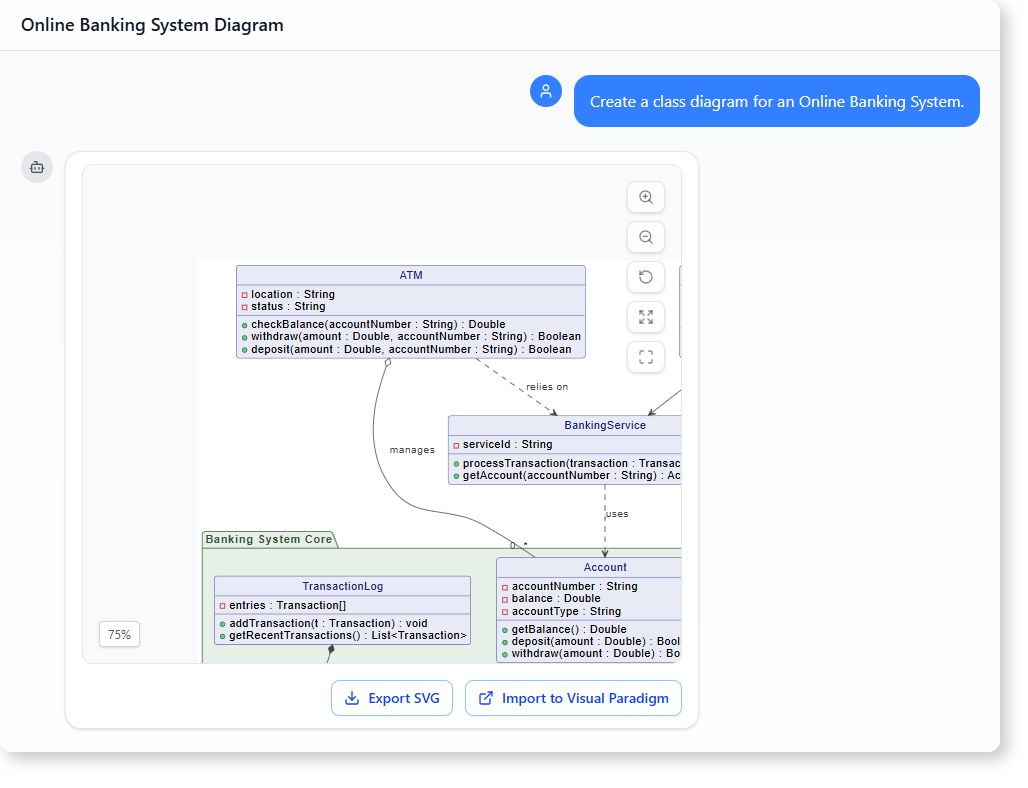Click the user avatar icon
The height and width of the screenshot is (788, 1028).
(x=546, y=91)
